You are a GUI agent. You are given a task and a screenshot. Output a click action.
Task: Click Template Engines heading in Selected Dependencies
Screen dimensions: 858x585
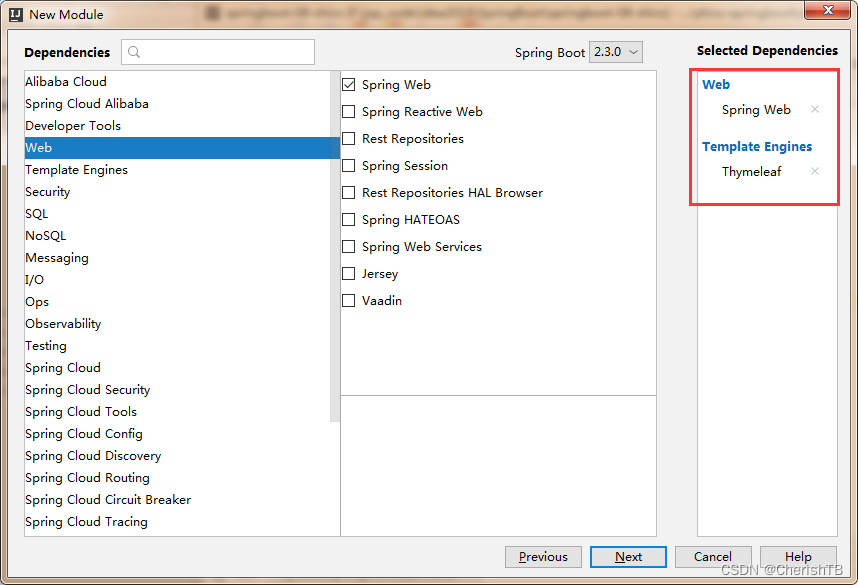pos(757,146)
